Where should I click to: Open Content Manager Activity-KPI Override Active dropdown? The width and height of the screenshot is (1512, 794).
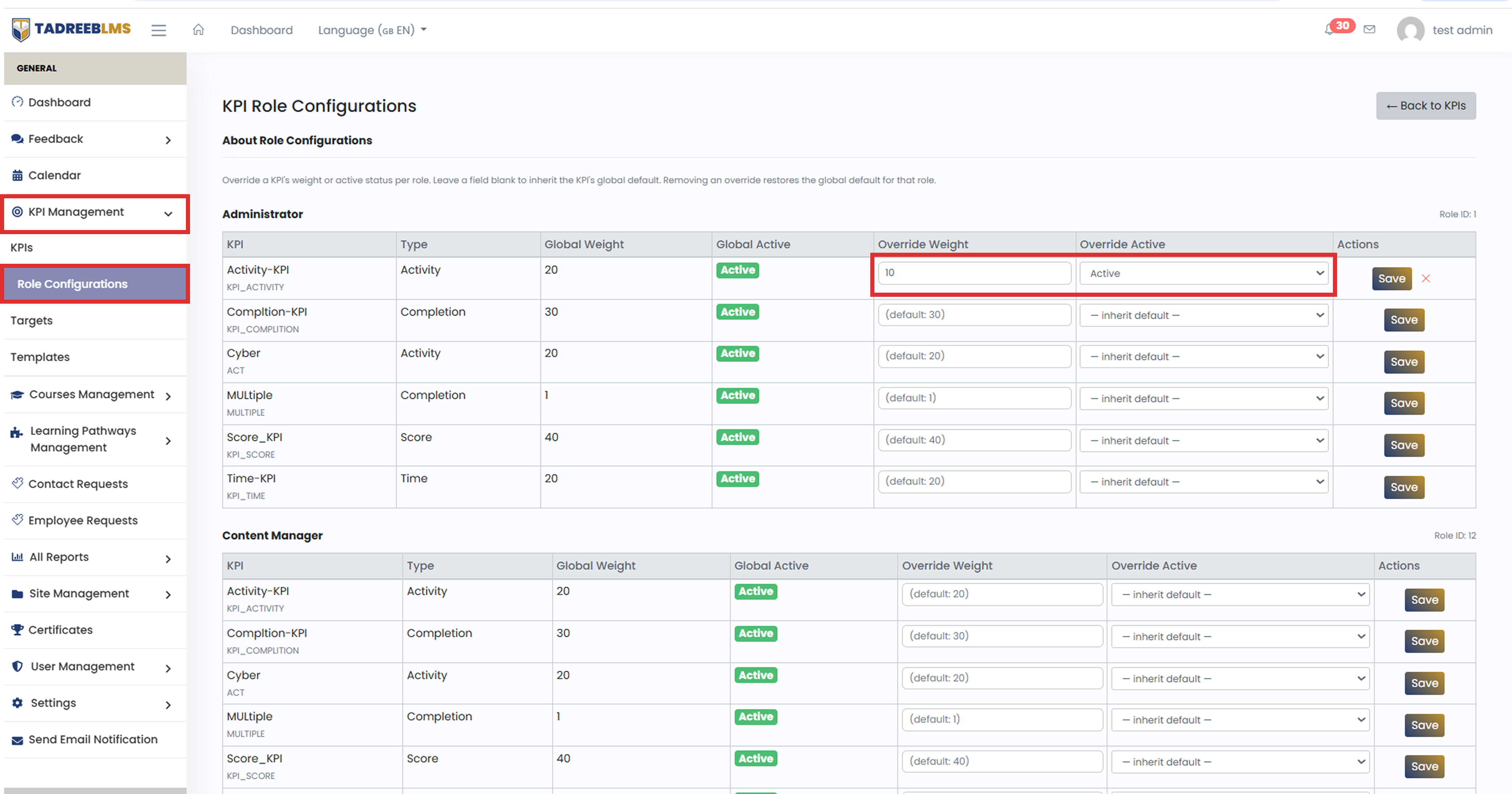click(1240, 595)
